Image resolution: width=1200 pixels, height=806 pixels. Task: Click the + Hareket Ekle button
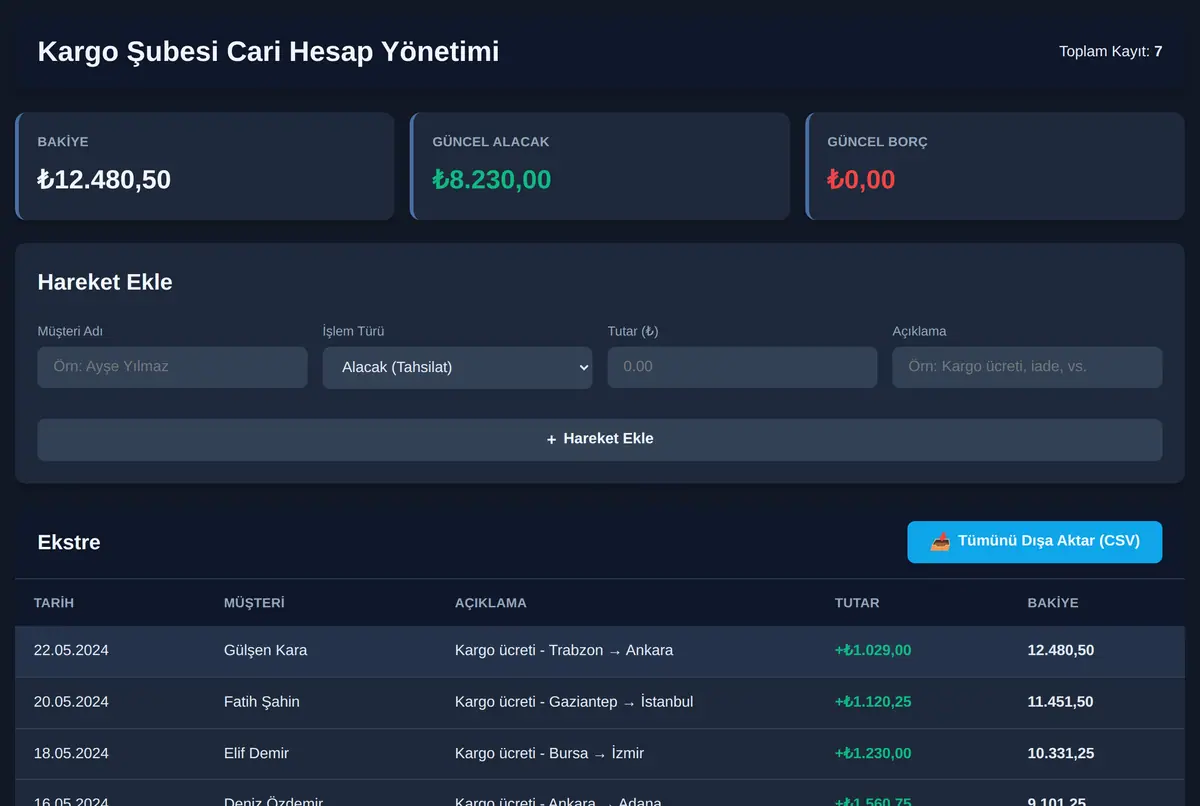click(600, 439)
